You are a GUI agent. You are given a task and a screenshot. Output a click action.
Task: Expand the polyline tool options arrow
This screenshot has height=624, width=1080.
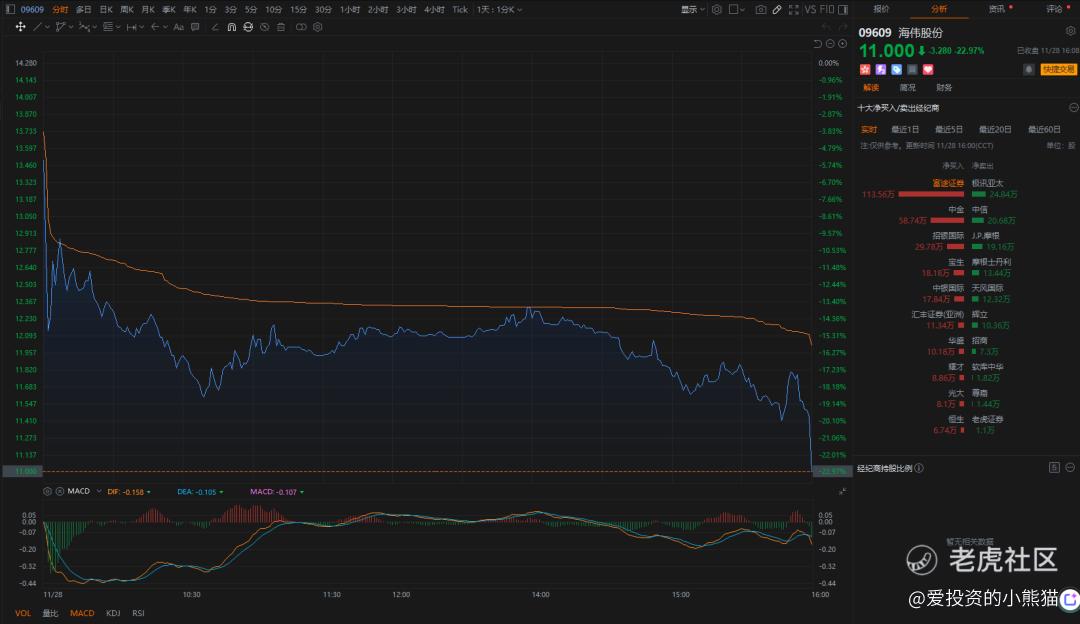coord(71,27)
